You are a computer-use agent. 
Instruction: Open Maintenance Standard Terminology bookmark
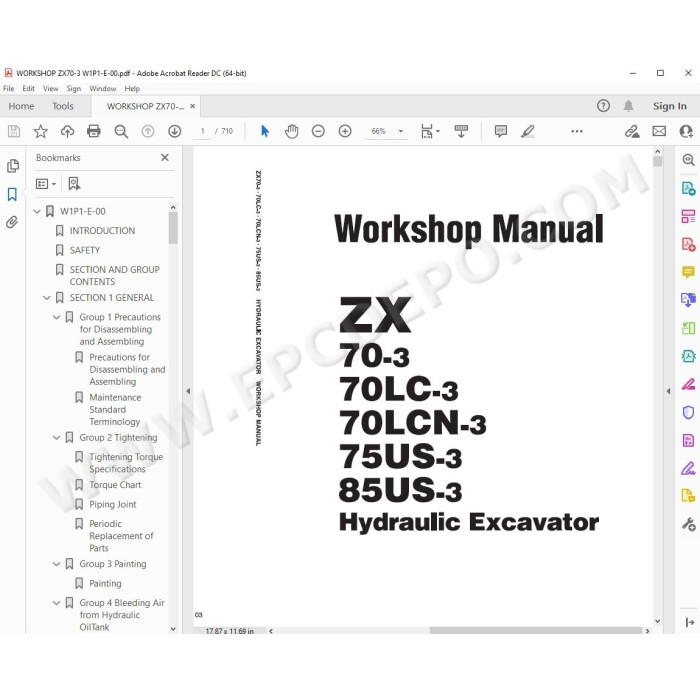pos(115,409)
